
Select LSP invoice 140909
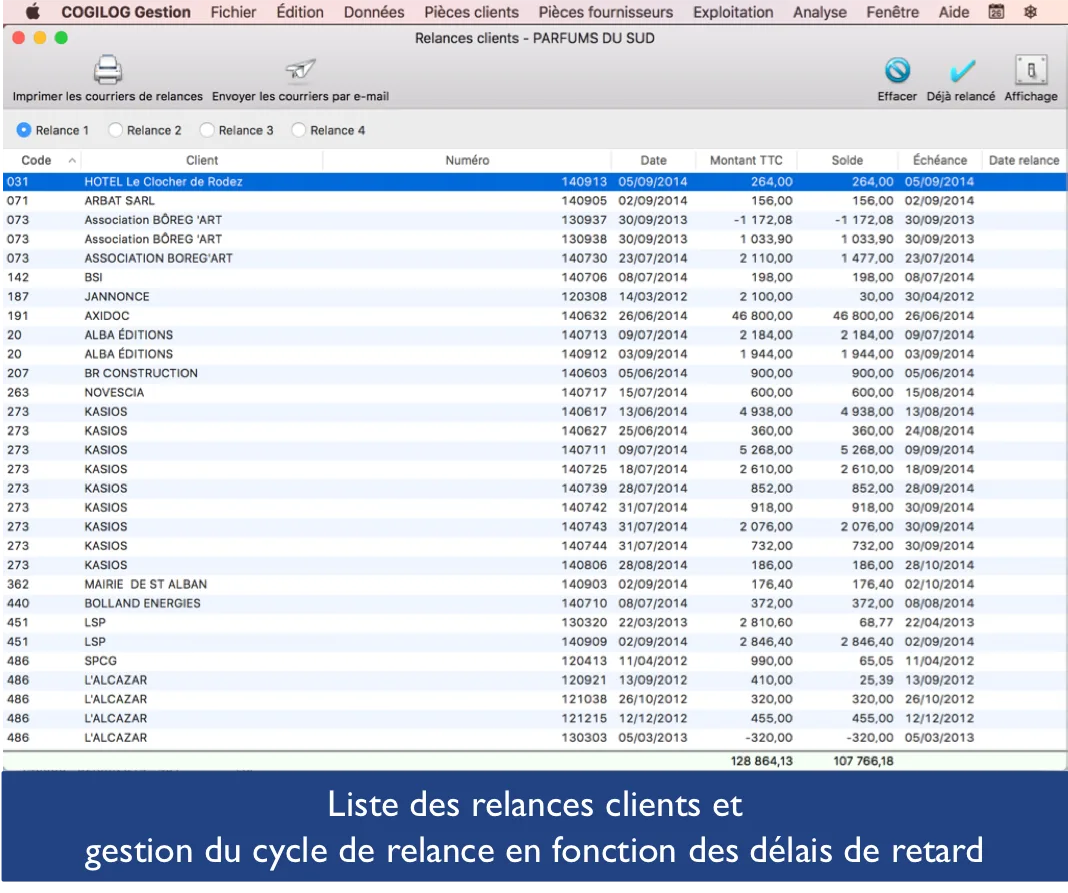[x=534, y=642]
